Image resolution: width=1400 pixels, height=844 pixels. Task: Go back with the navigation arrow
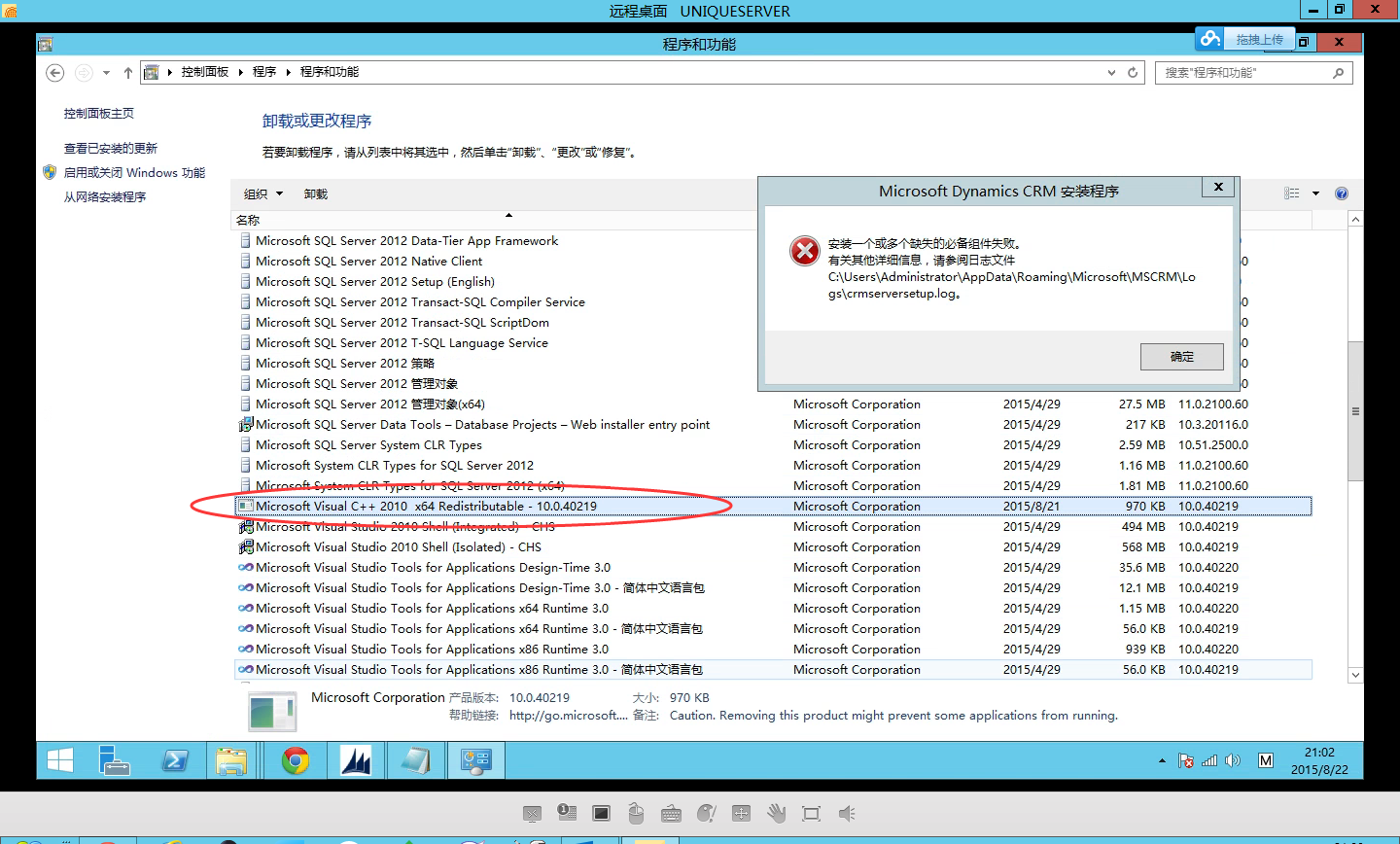pos(55,73)
